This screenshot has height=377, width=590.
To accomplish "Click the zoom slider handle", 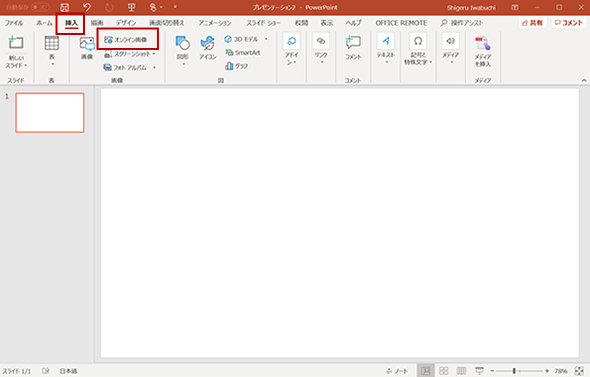I will pyautogui.click(x=514, y=371).
